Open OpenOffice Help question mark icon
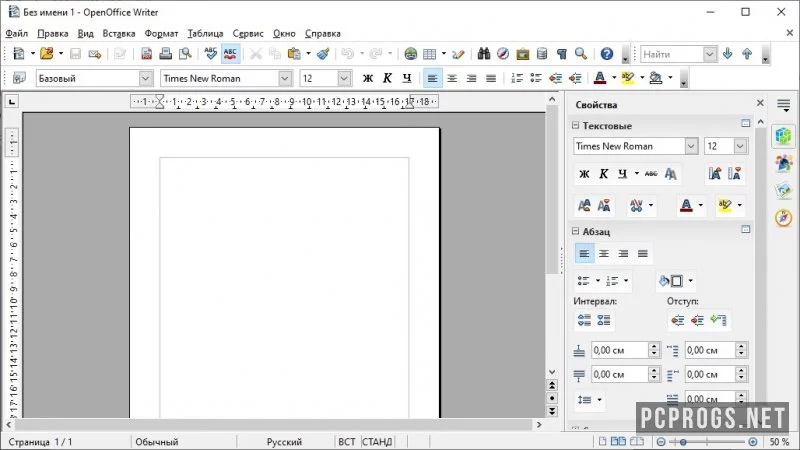The image size is (800, 450). [607, 54]
